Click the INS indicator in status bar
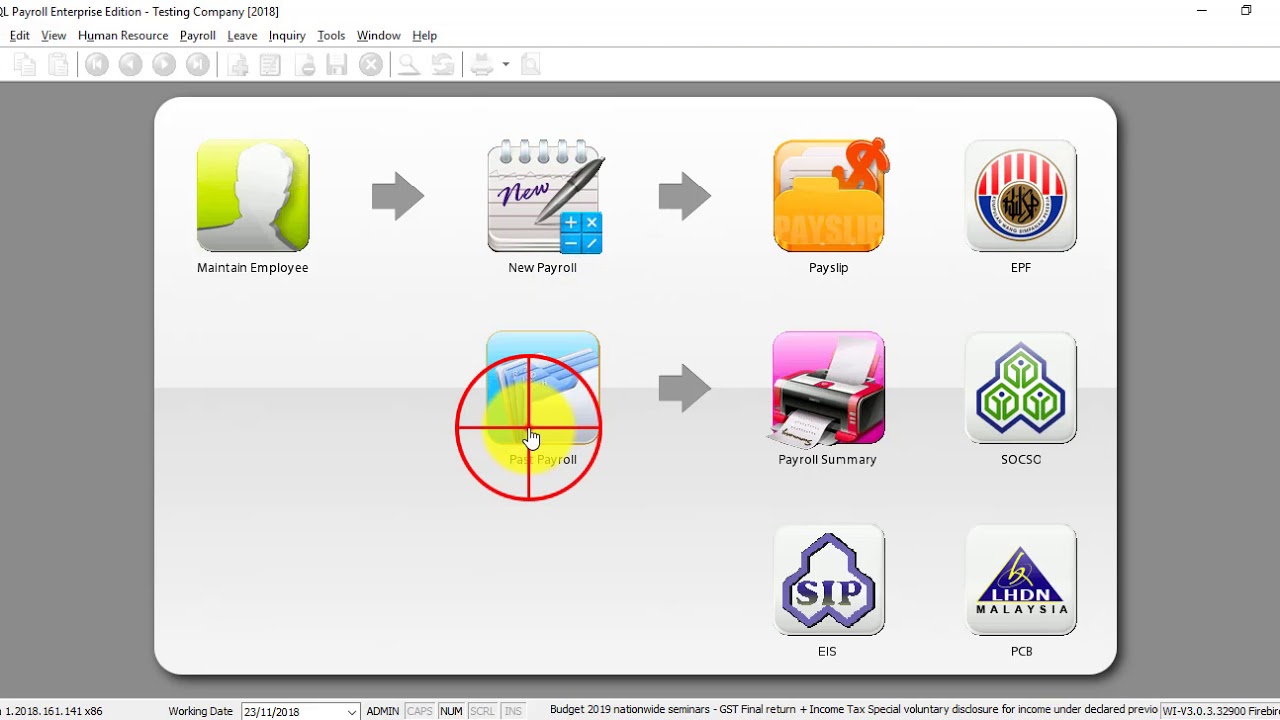Viewport: 1280px width, 720px height. pos(513,712)
